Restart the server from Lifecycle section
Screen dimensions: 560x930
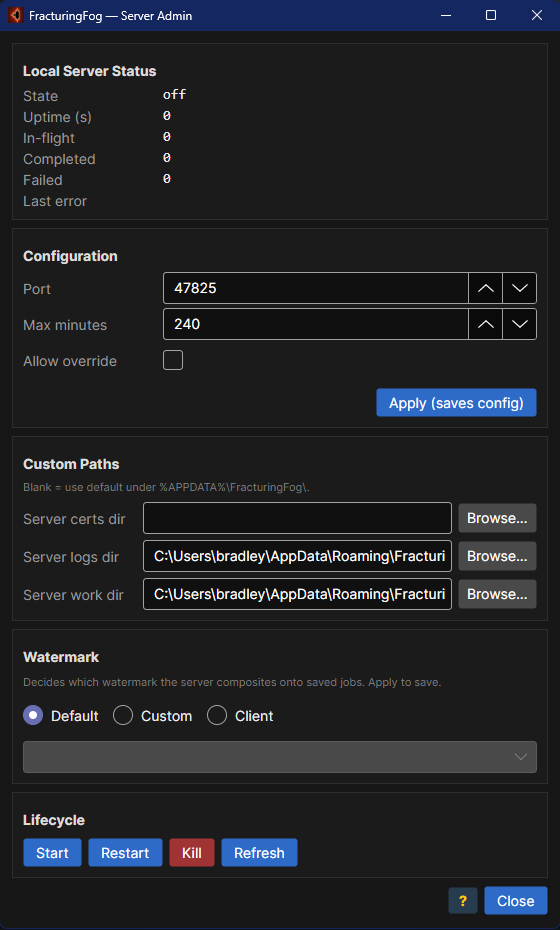(125, 853)
